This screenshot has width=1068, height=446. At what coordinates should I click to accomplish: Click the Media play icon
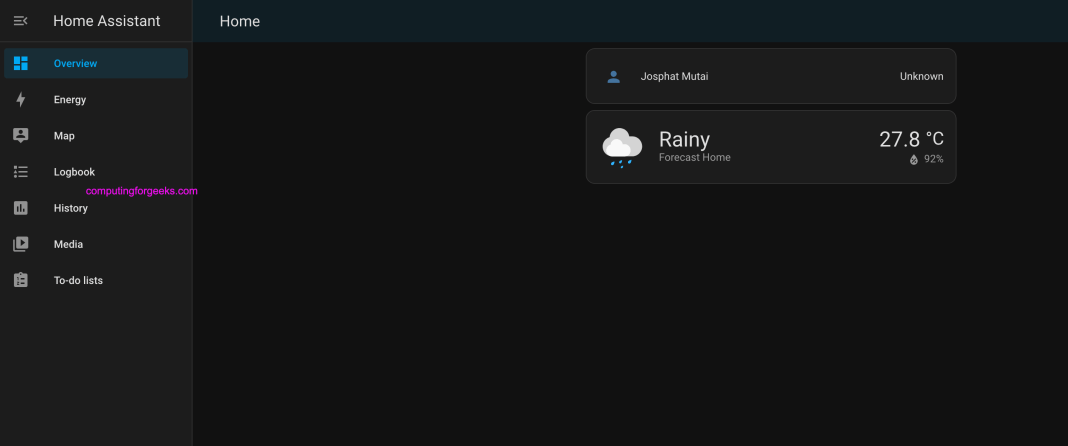tap(20, 244)
